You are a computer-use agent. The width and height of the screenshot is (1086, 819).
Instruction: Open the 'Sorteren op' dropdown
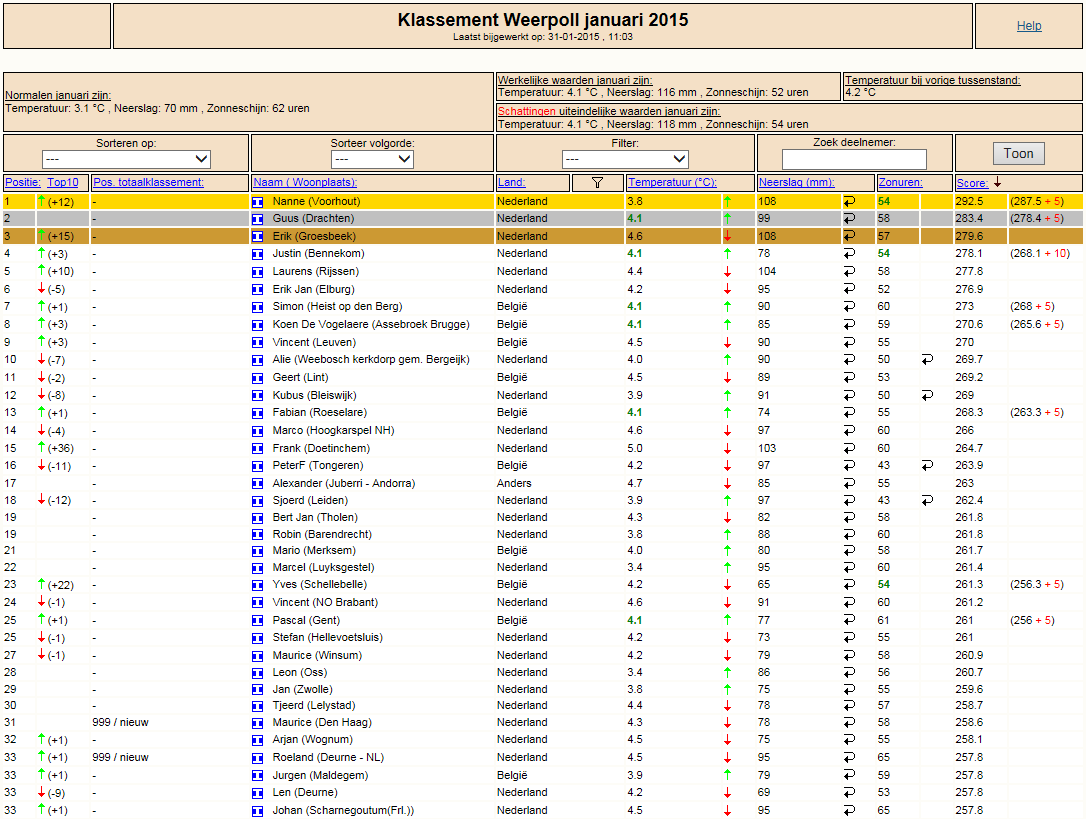point(126,159)
